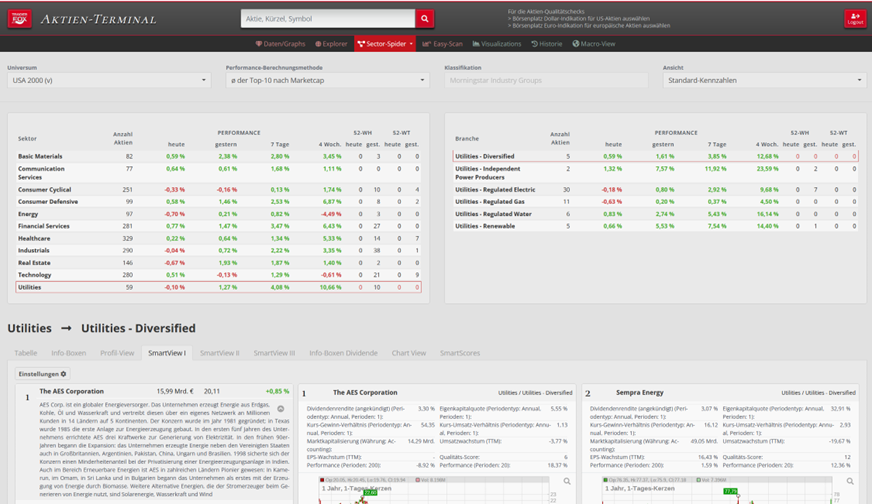Click the Logout icon button

(854, 18)
